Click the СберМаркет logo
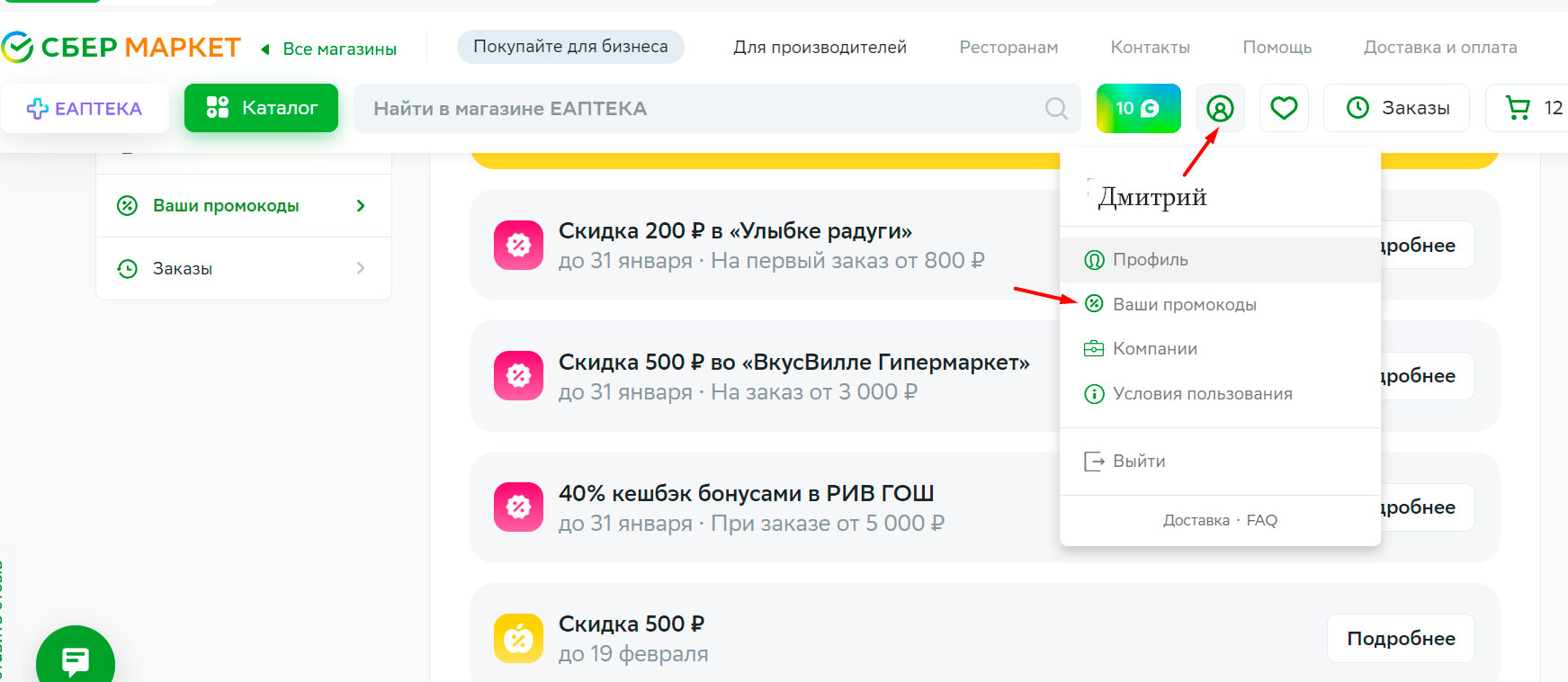This screenshot has height=682, width=1568. [121, 47]
